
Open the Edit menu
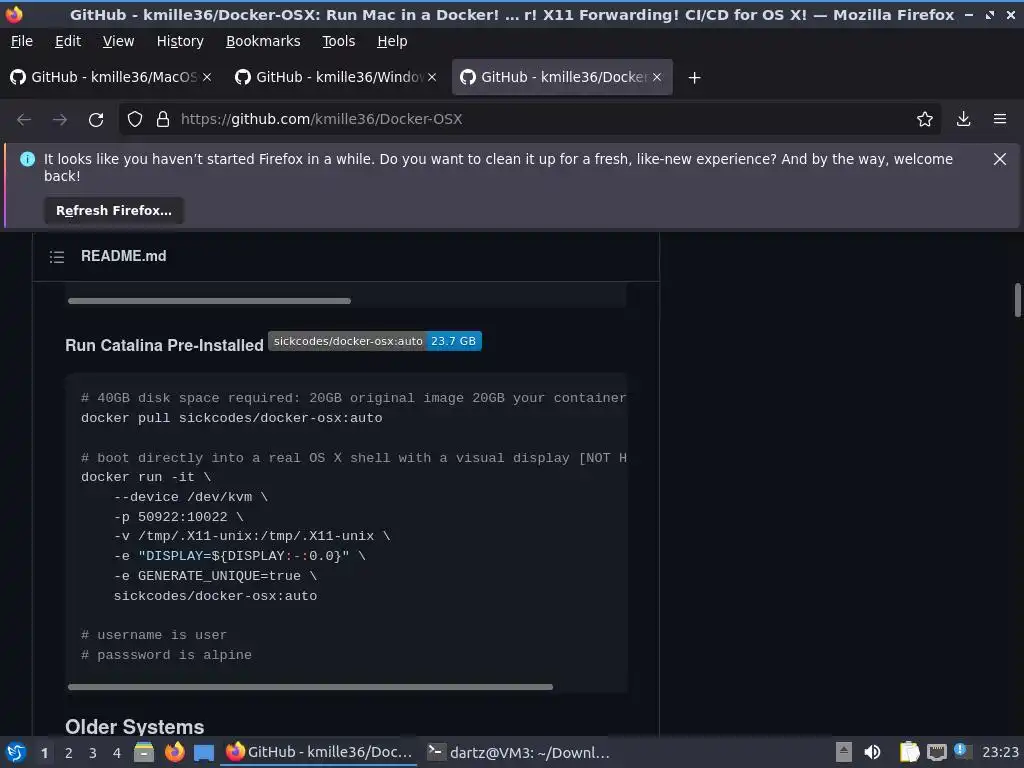pyautogui.click(x=68, y=41)
